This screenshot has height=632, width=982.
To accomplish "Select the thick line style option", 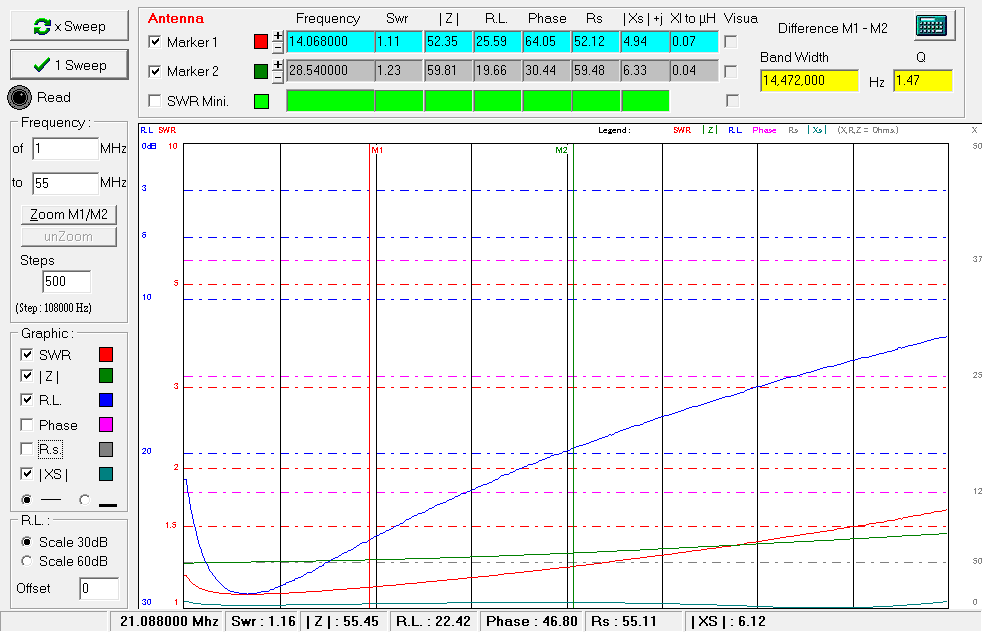I will click(84, 499).
